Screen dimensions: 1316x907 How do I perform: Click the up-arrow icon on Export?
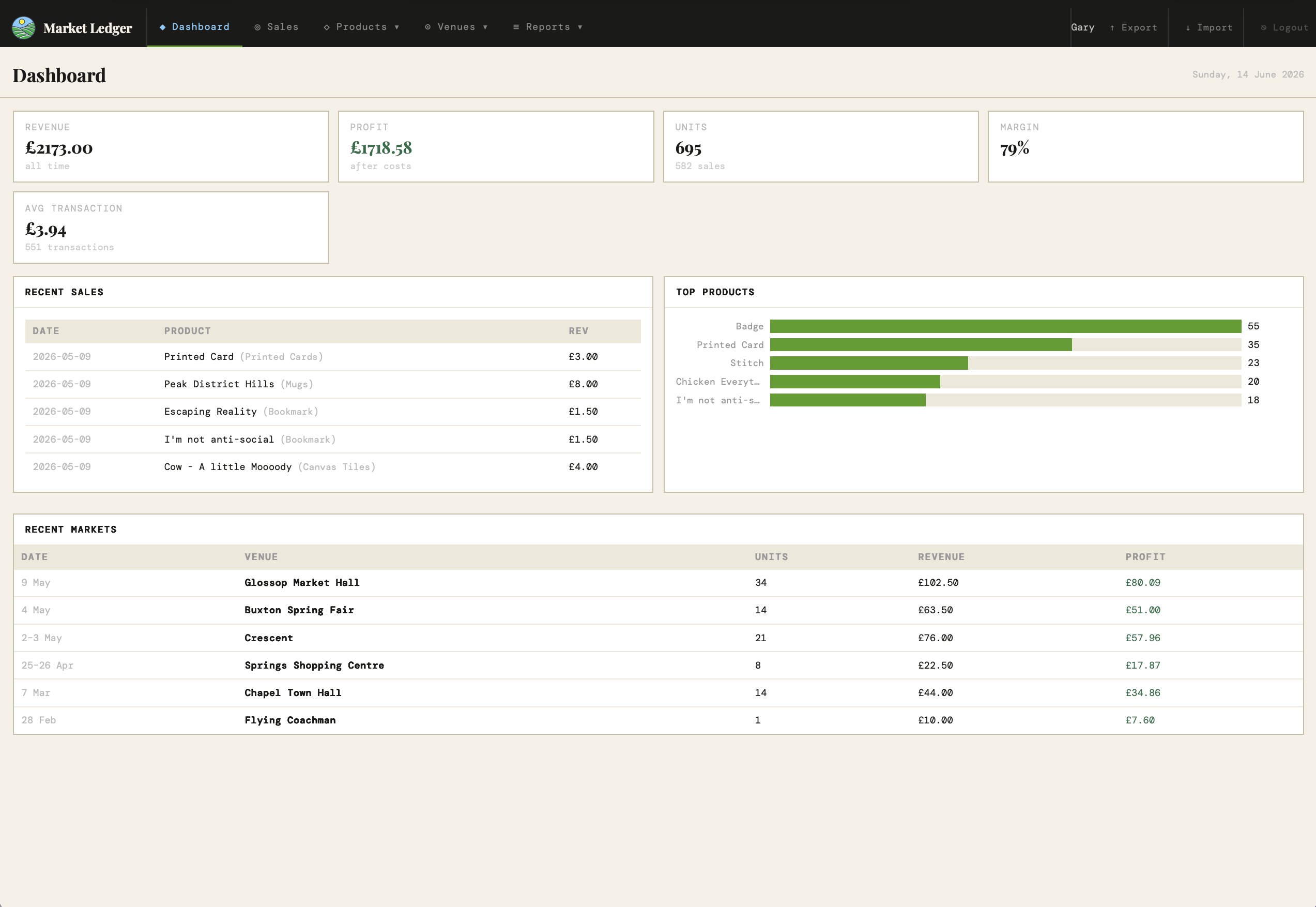pyautogui.click(x=1112, y=28)
